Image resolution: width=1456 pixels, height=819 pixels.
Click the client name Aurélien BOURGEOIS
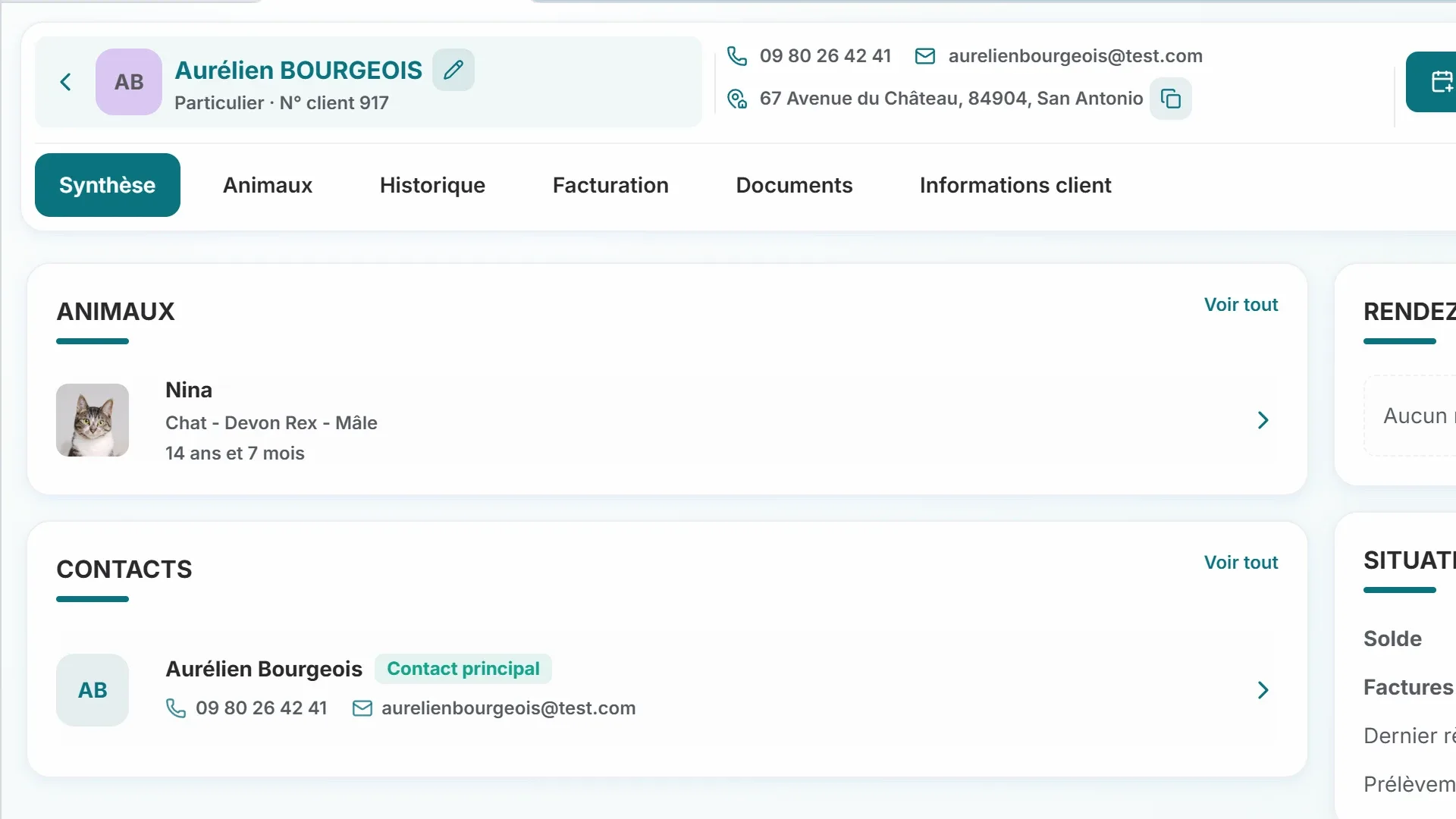pos(298,70)
